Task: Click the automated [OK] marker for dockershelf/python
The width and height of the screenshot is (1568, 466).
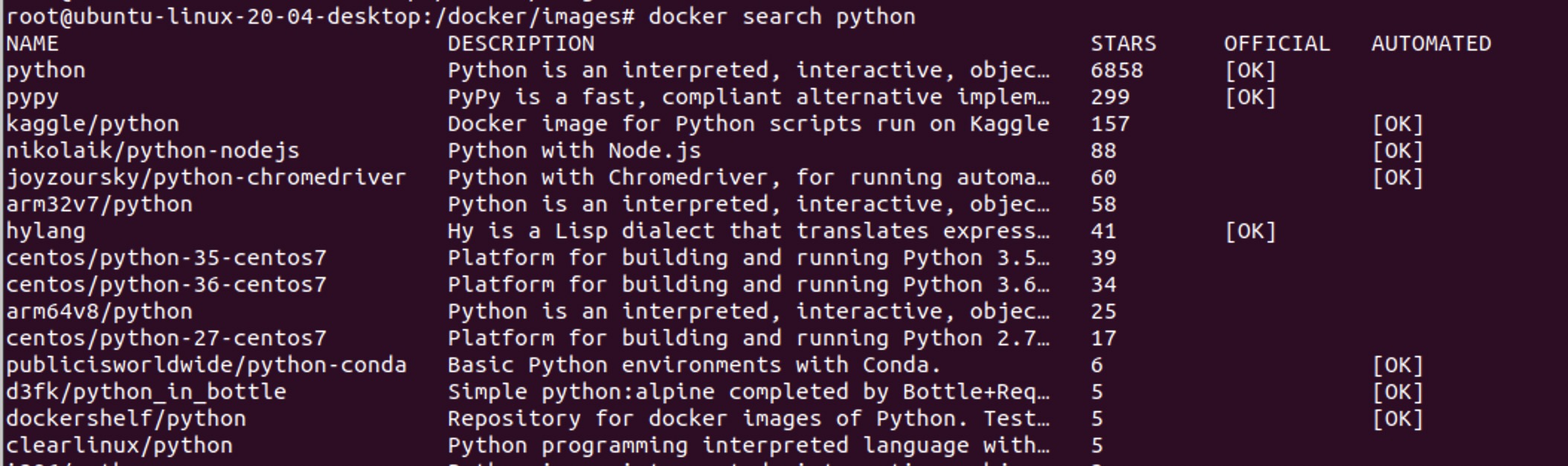Action: (1398, 419)
